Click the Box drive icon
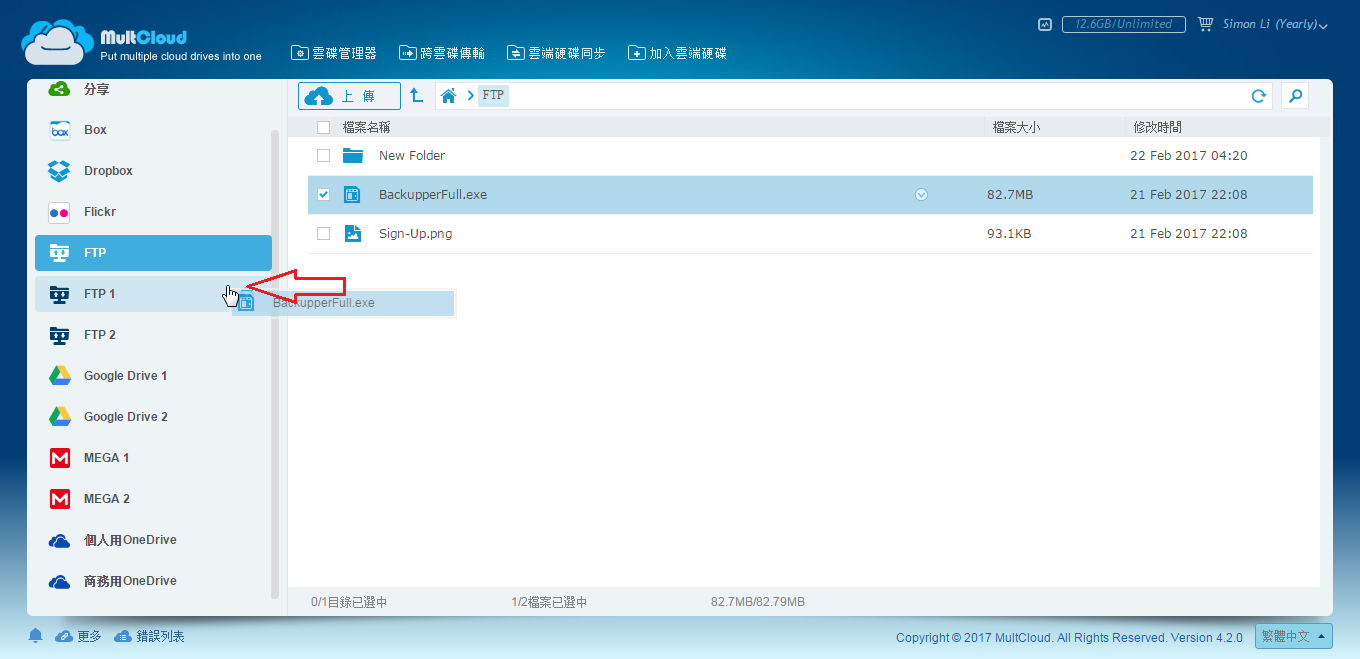Viewport: 1360px width, 659px height. (60, 130)
